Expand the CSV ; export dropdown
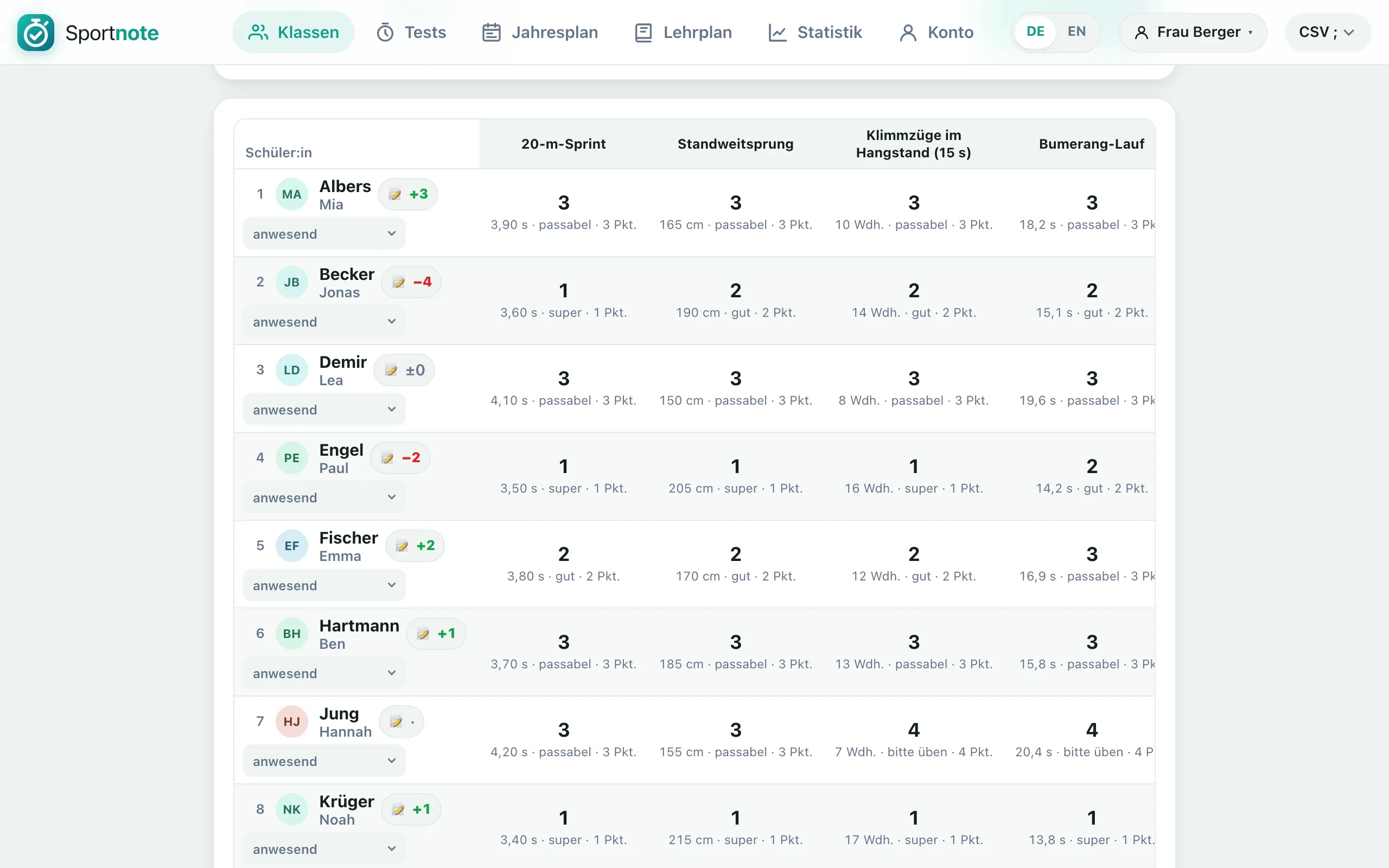This screenshot has height=868, width=1389. point(1327,32)
